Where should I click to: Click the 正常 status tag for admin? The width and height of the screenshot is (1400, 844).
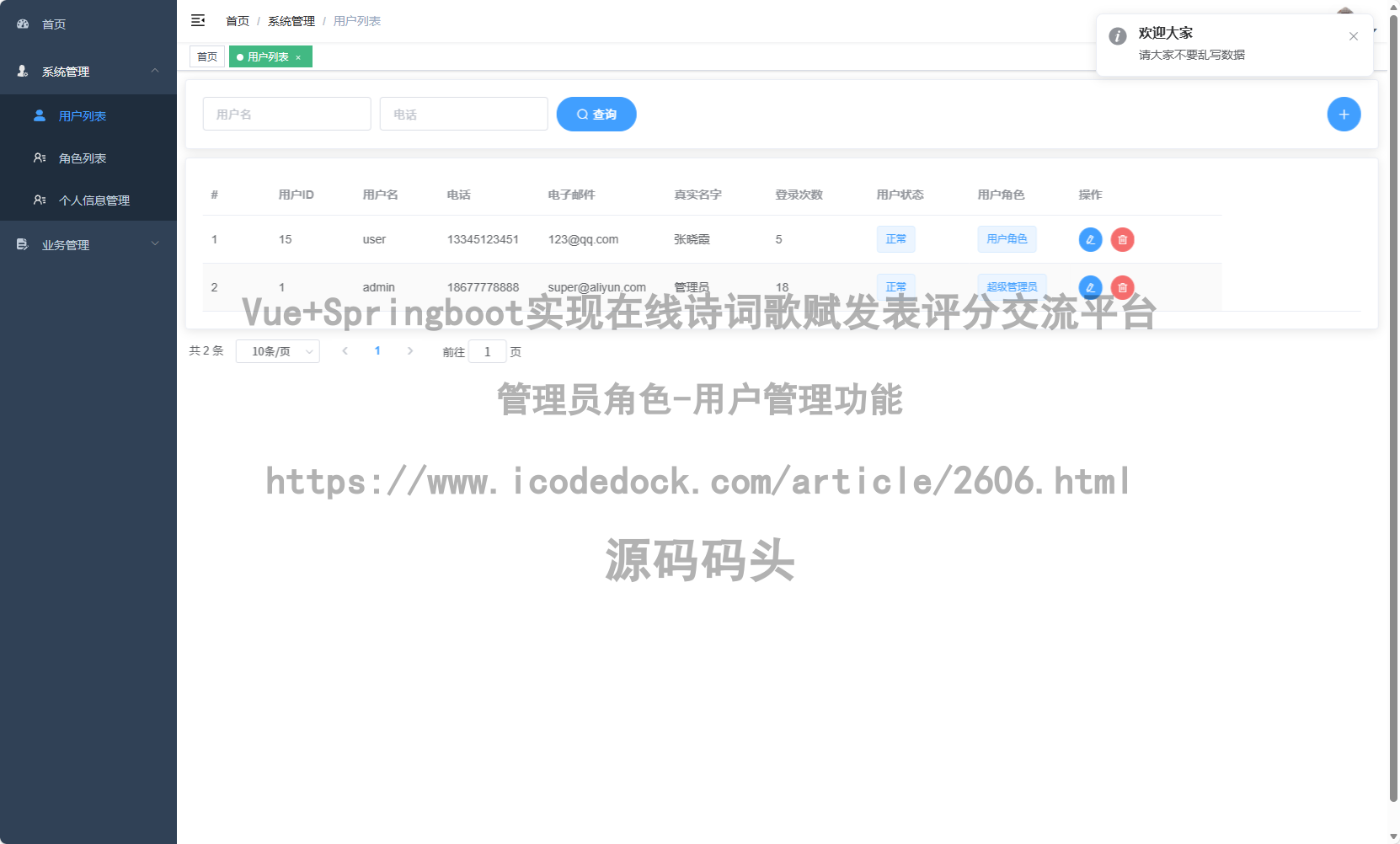tap(895, 286)
